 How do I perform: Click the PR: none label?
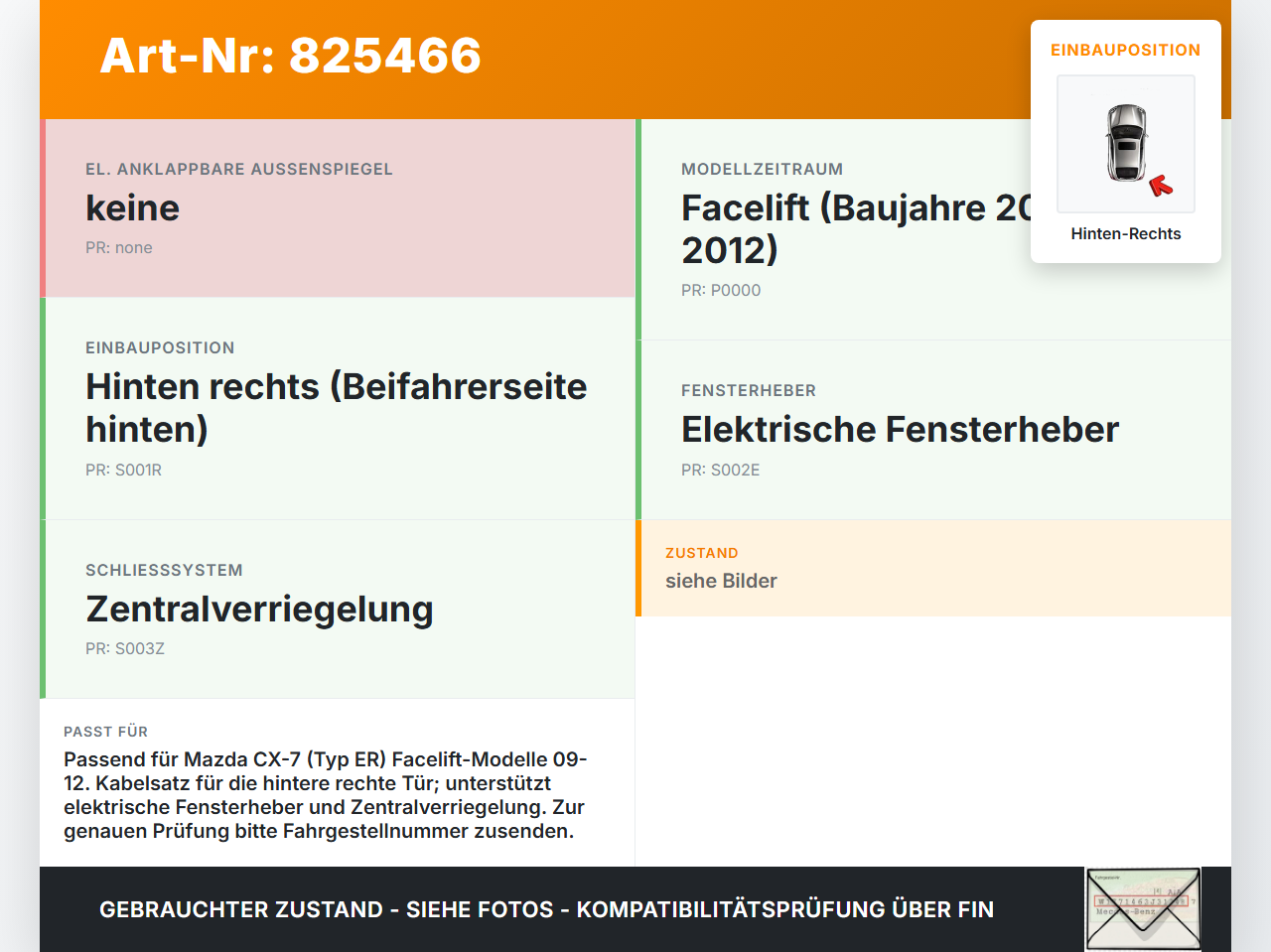(x=119, y=248)
